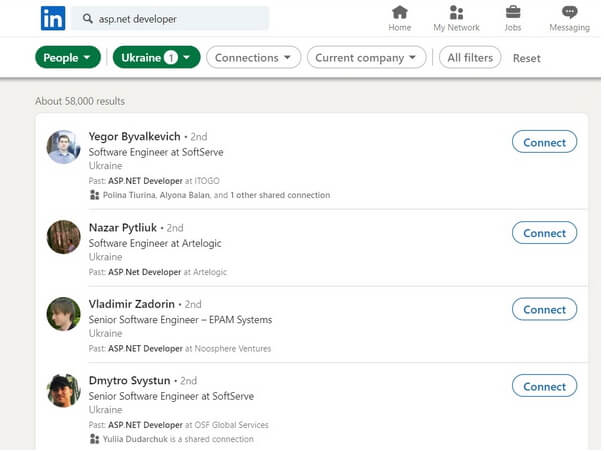Open the Messaging icon
This screenshot has height=451, width=604.
pos(569,12)
